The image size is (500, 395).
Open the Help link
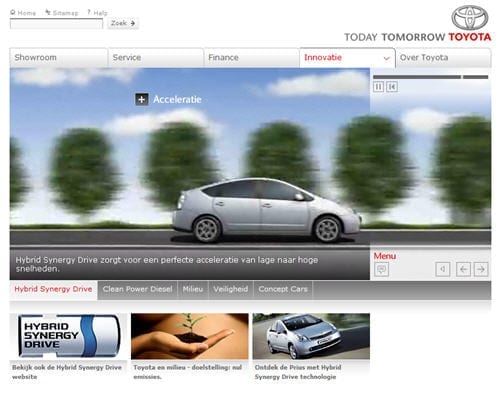[97, 13]
